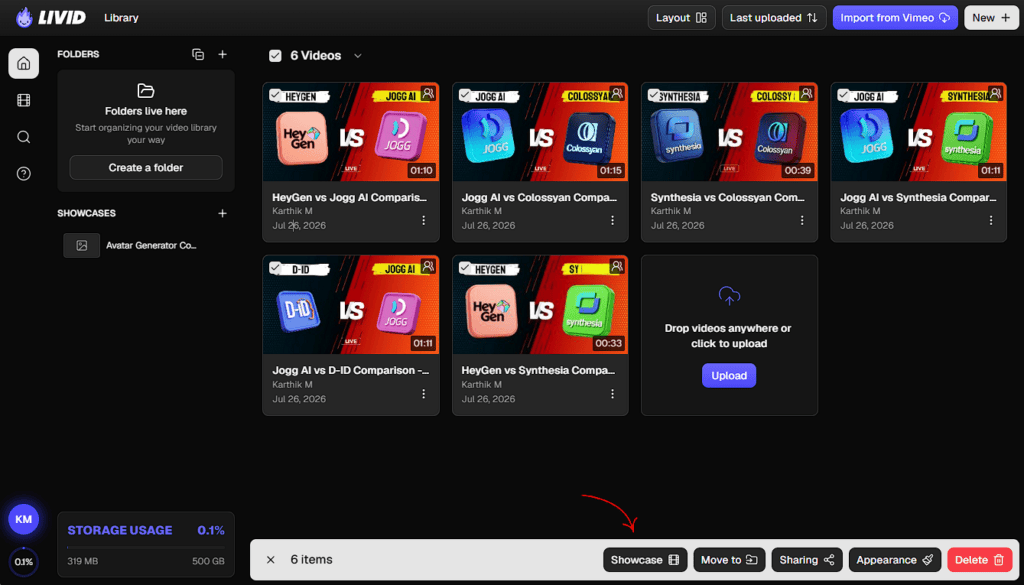
Task: Click the storage usage progress bar
Action: 146,547
